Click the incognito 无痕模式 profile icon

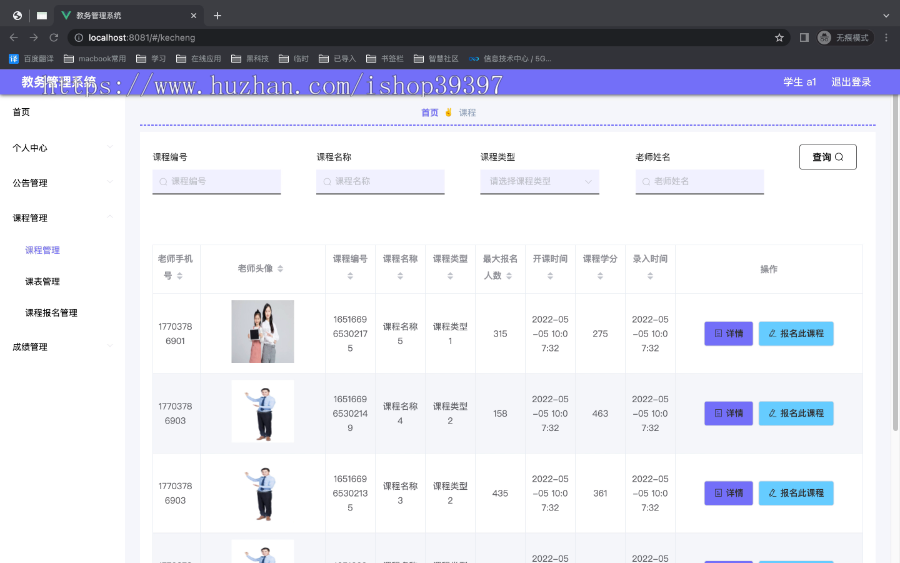[845, 37]
